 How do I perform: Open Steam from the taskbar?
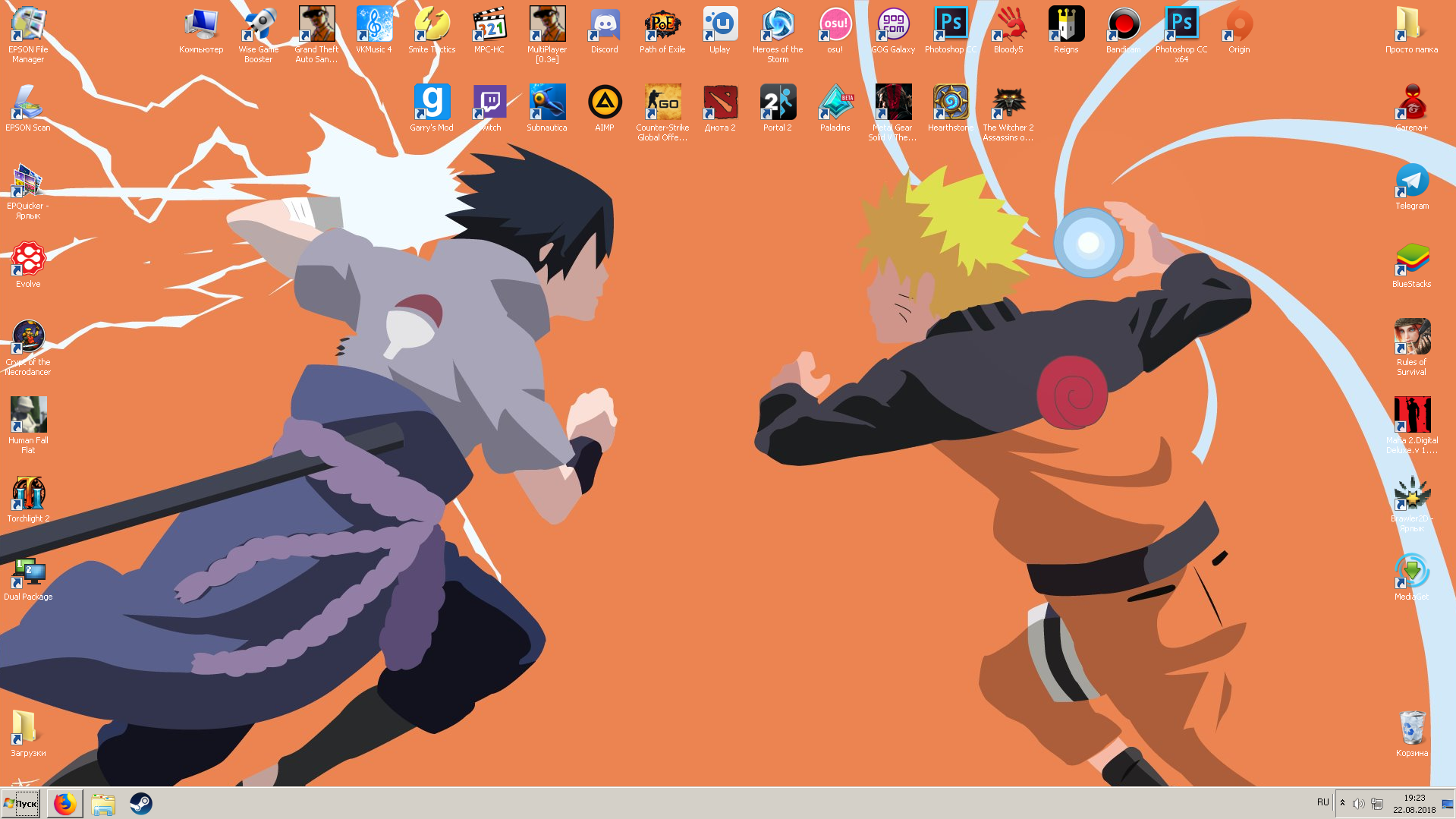(x=141, y=803)
